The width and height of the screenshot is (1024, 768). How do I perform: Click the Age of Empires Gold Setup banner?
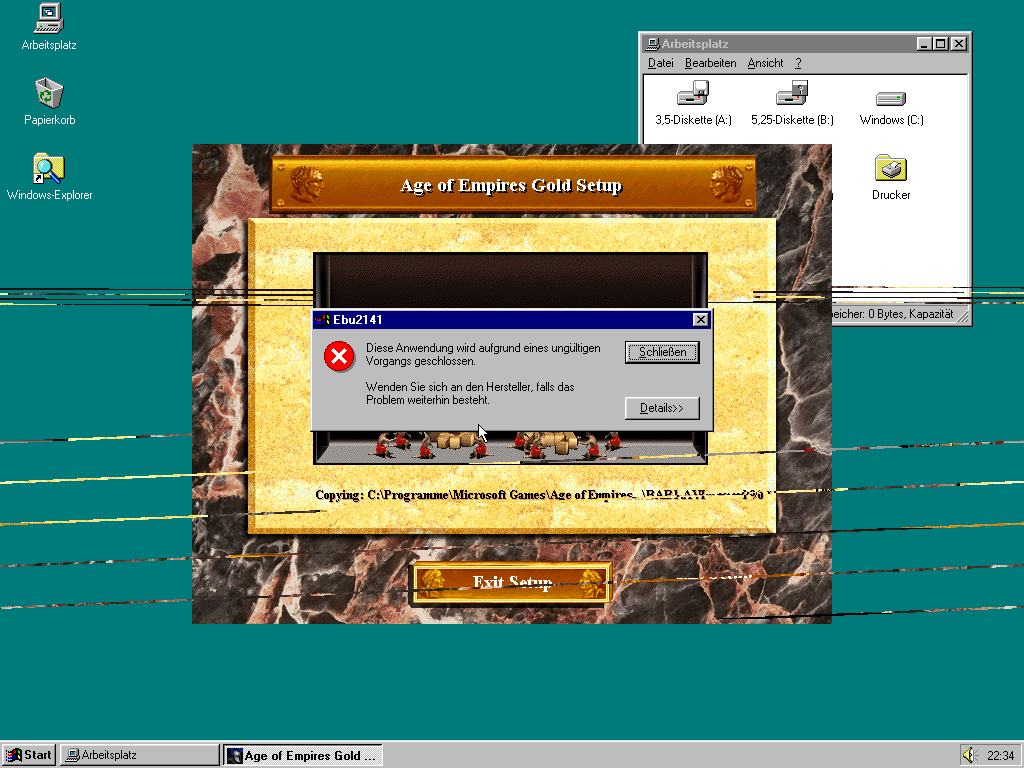pos(513,185)
